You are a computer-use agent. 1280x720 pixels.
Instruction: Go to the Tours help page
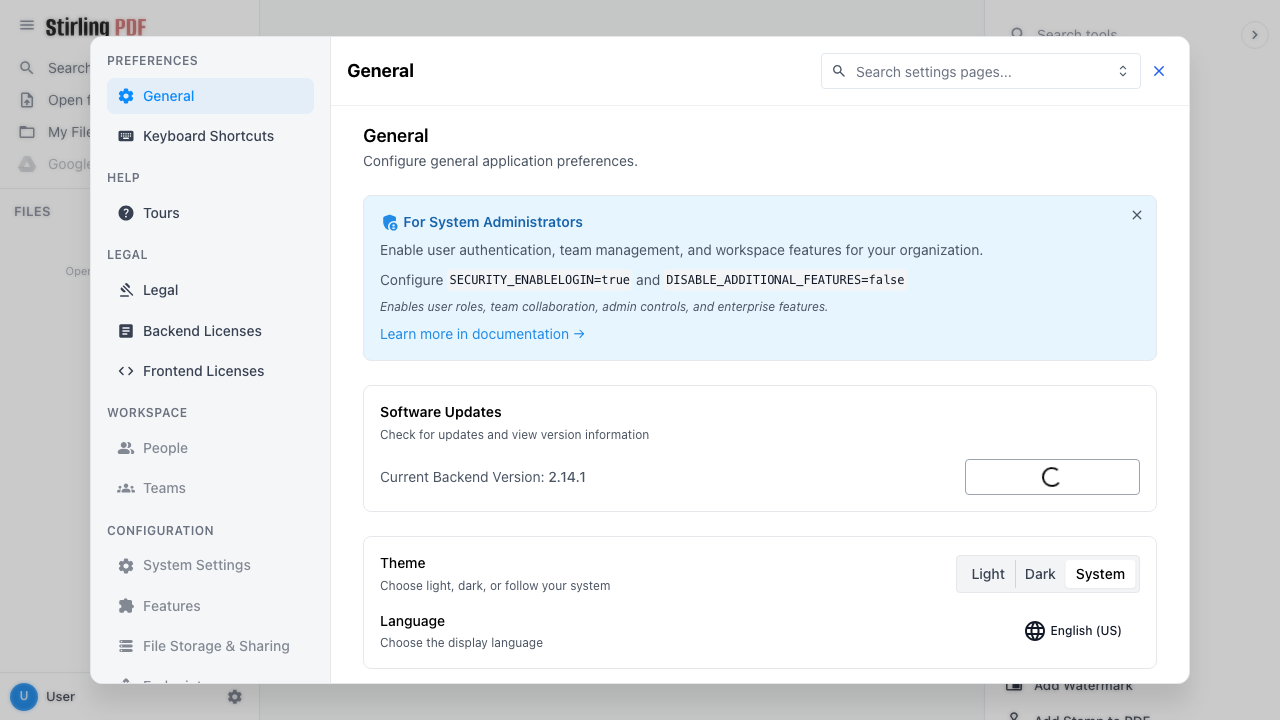pyautogui.click(x=211, y=213)
